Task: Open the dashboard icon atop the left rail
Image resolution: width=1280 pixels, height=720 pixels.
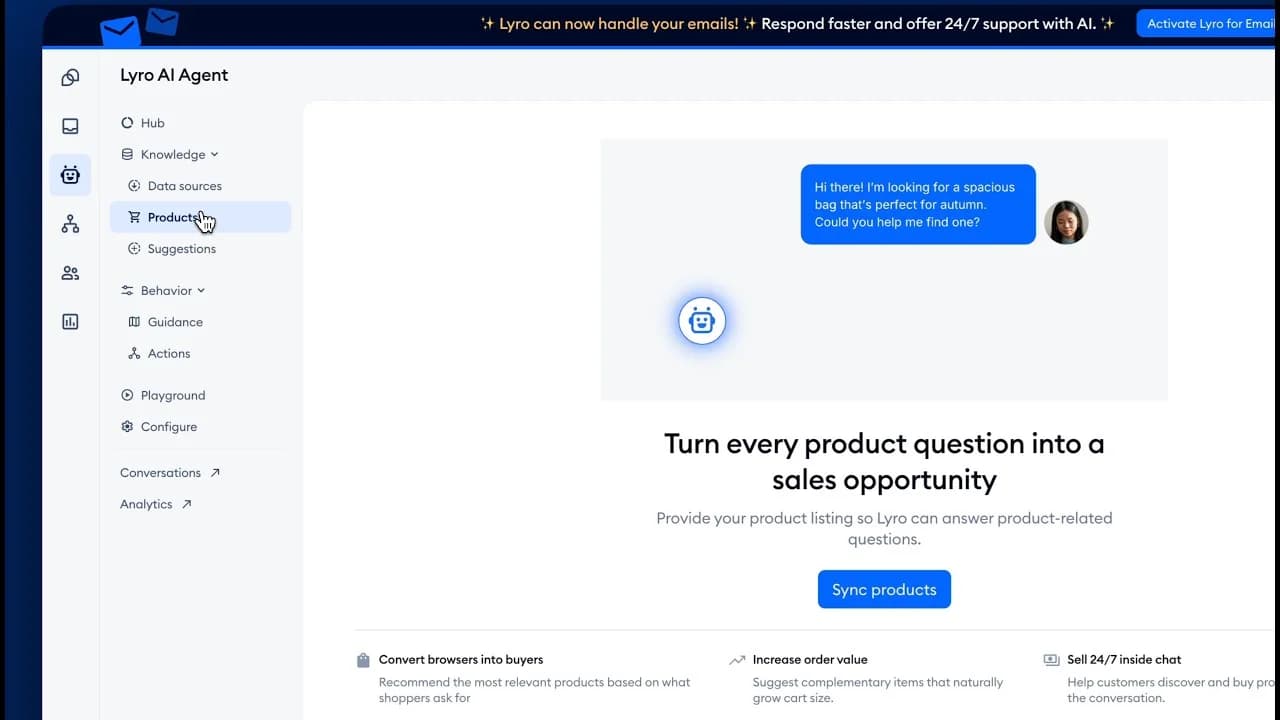Action: (x=70, y=78)
